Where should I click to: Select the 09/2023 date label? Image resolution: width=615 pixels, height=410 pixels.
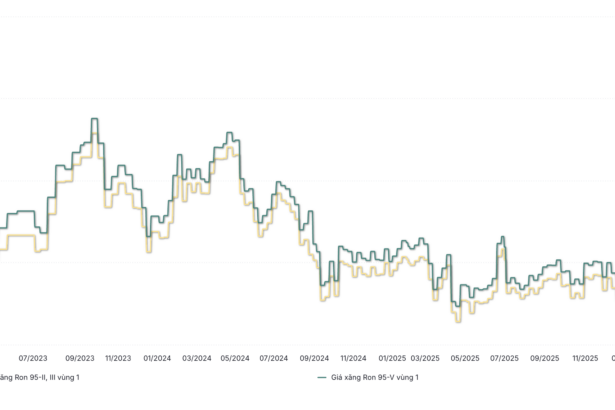tap(80, 358)
